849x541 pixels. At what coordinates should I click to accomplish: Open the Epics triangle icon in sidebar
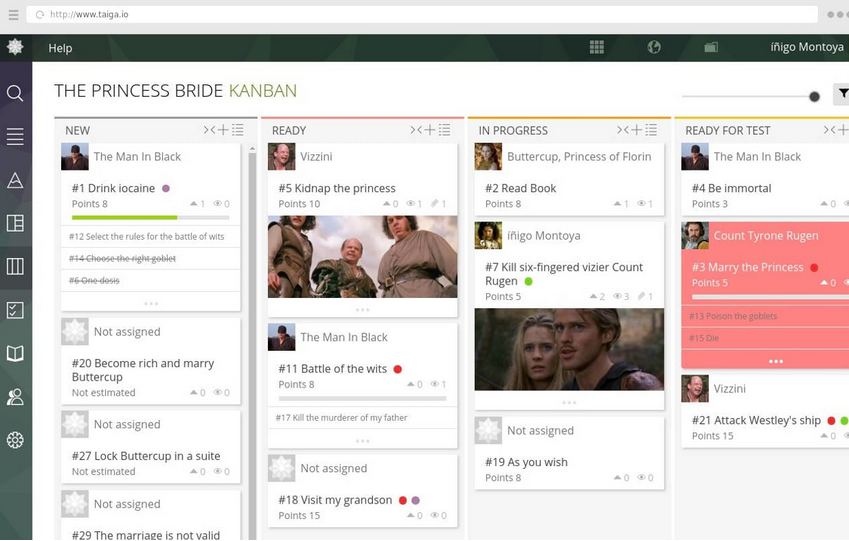click(15, 180)
